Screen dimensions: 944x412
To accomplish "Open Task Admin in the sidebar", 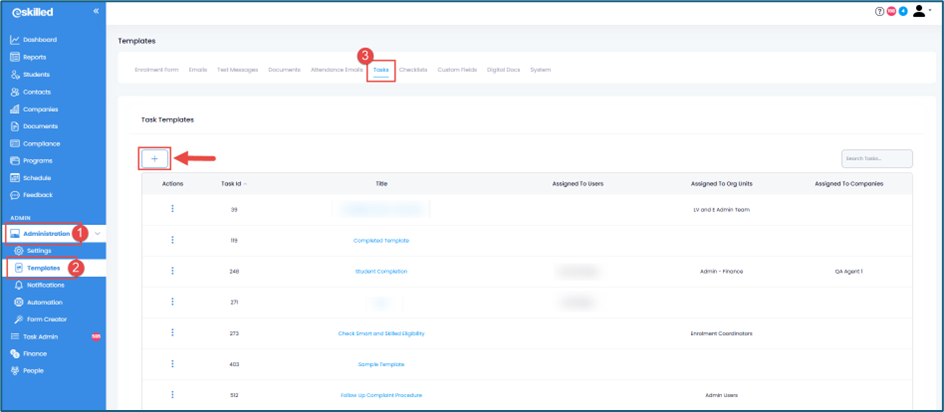I will 43,336.
